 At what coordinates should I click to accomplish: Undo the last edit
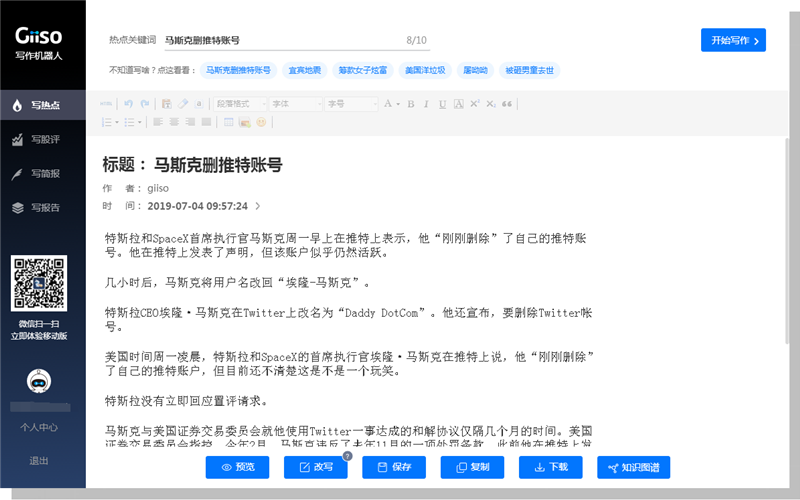click(129, 104)
